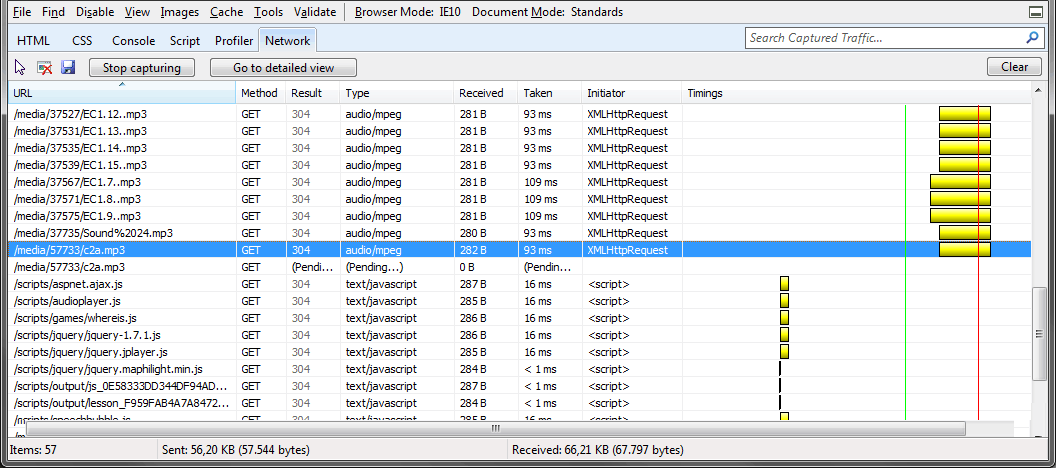Select the /media/37571/EC1.8..mp3 row
1056x468 pixels.
click(x=519, y=199)
